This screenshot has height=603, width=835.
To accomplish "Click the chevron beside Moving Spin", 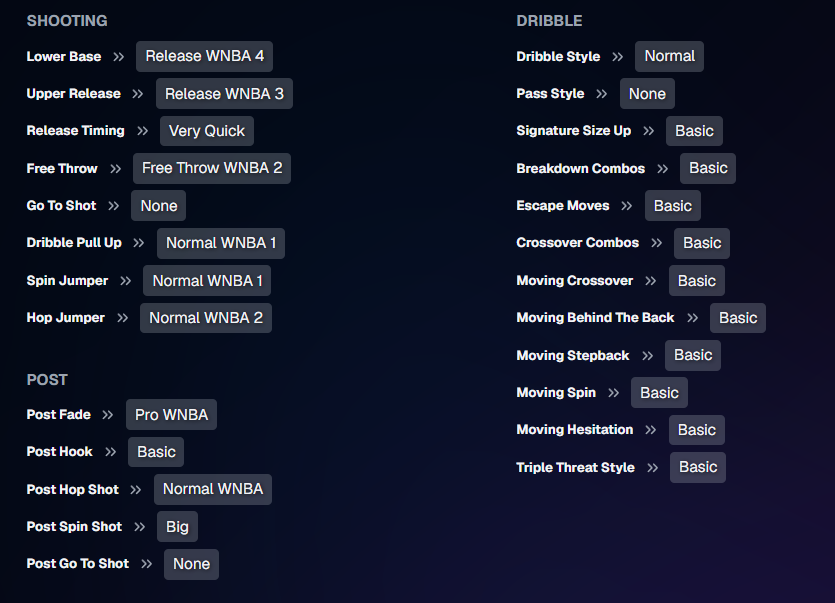I will tap(614, 393).
